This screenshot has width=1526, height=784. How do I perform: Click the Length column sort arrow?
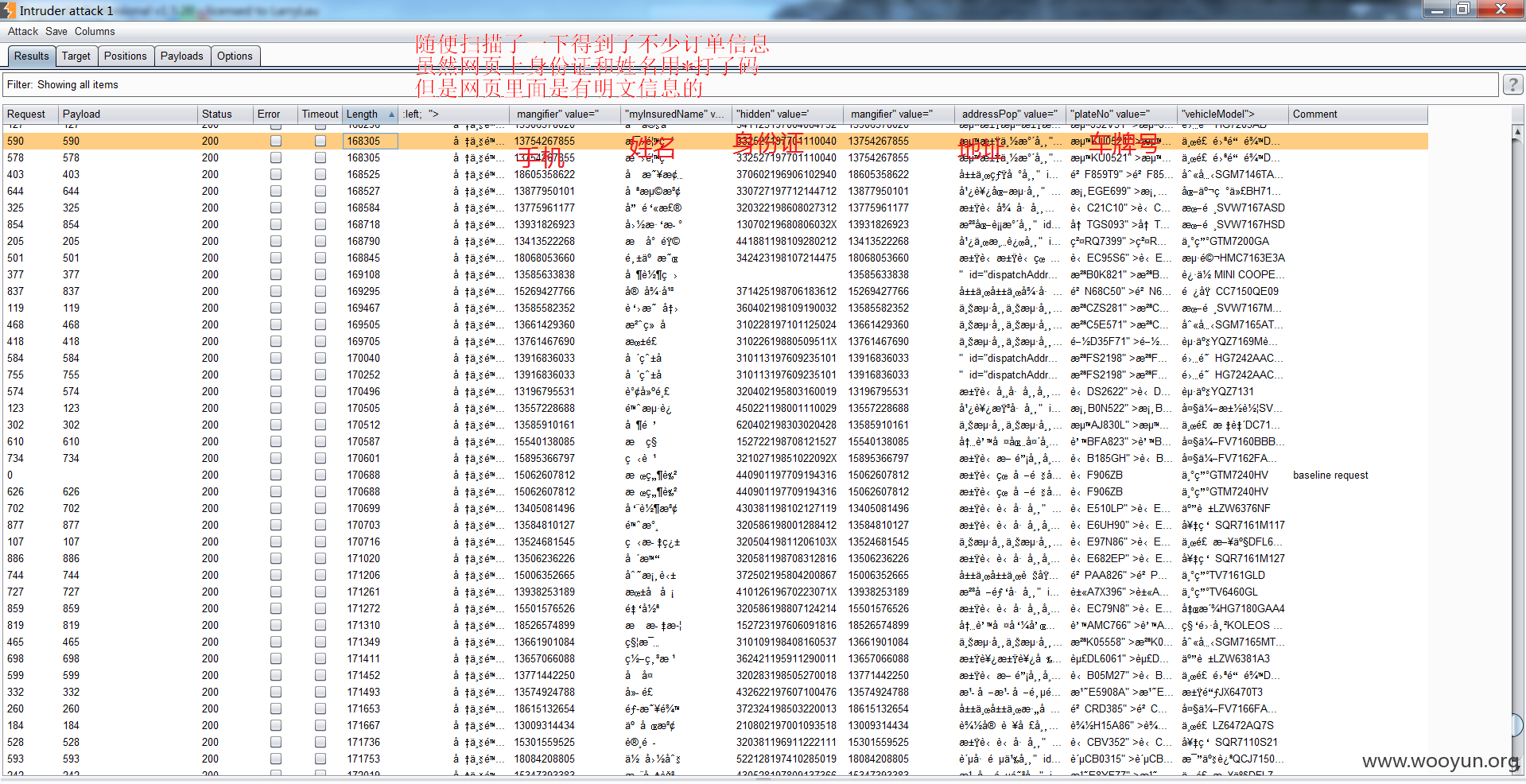tap(391, 114)
